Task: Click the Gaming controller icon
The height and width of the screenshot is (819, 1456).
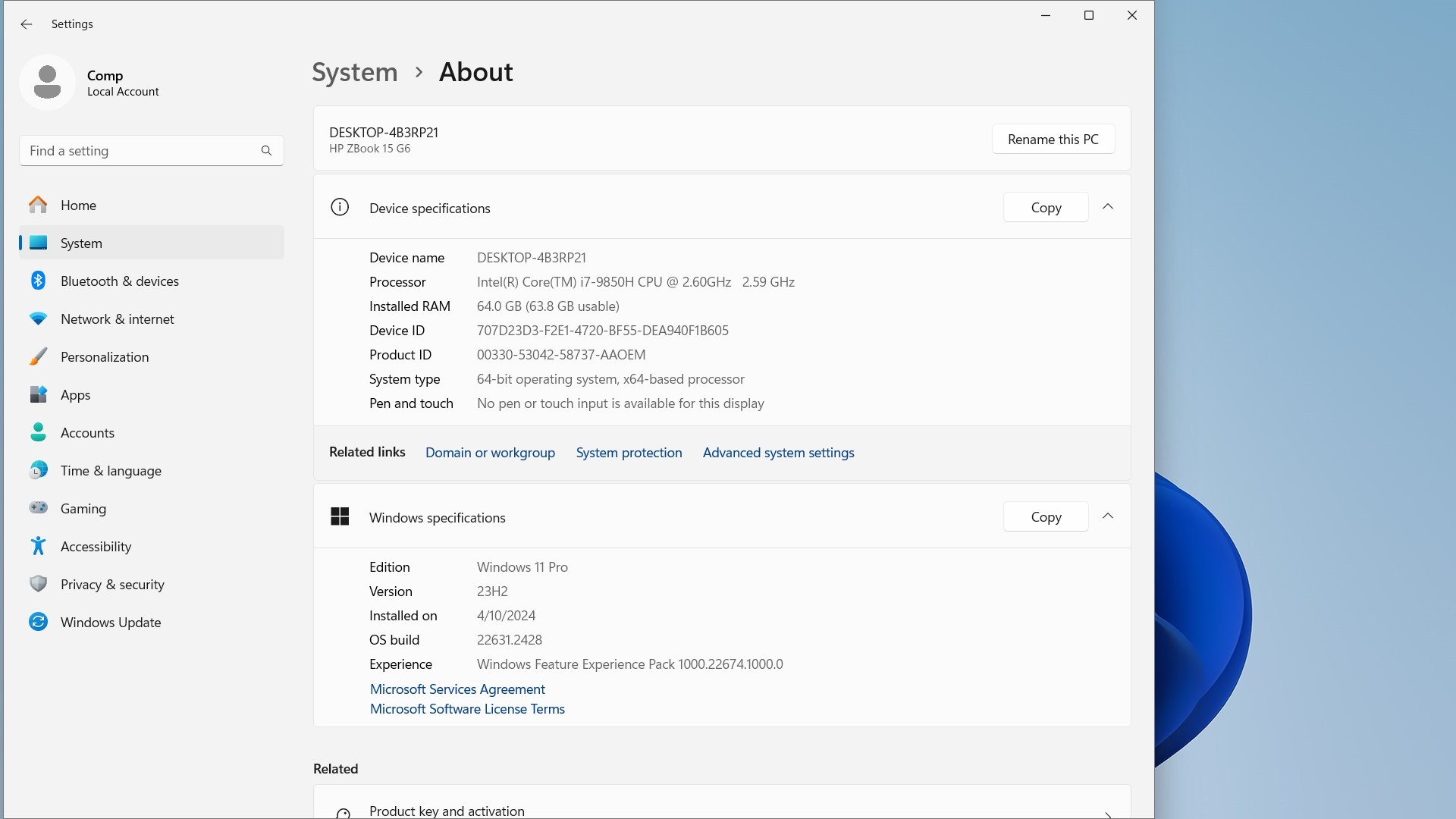Action: 38,507
